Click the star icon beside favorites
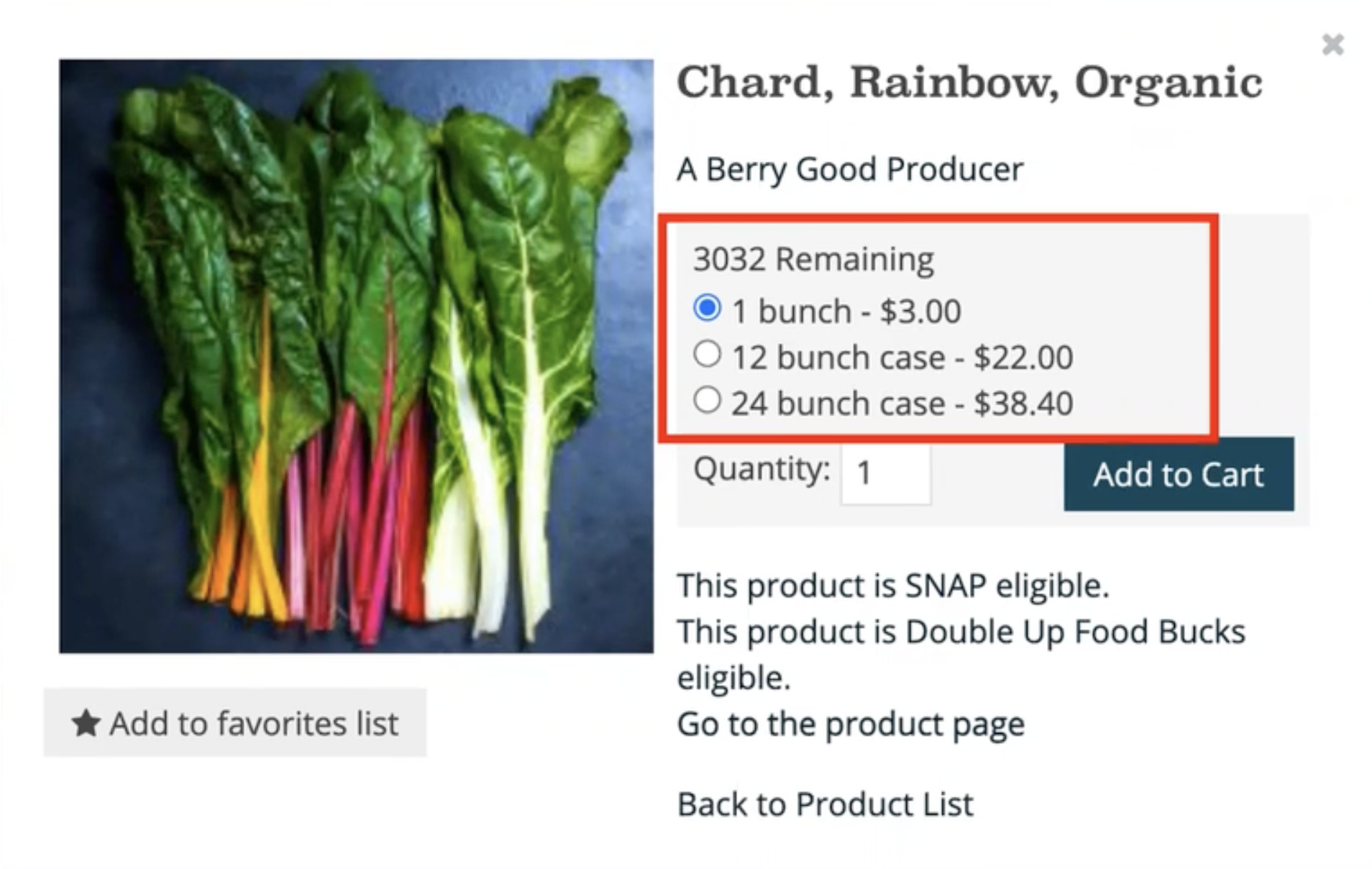Viewport: 1372px width, 869px height. coord(86,723)
